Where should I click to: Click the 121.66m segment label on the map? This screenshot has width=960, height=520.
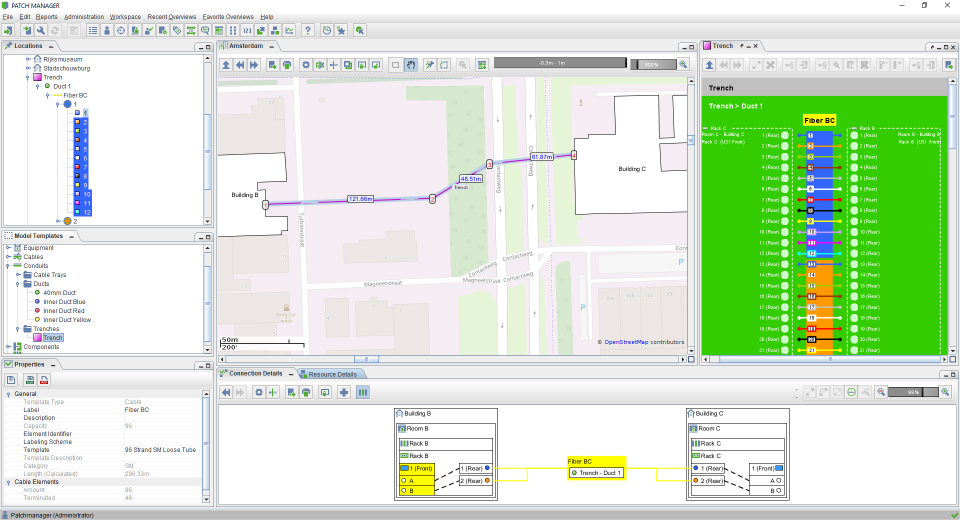pyautogui.click(x=359, y=199)
